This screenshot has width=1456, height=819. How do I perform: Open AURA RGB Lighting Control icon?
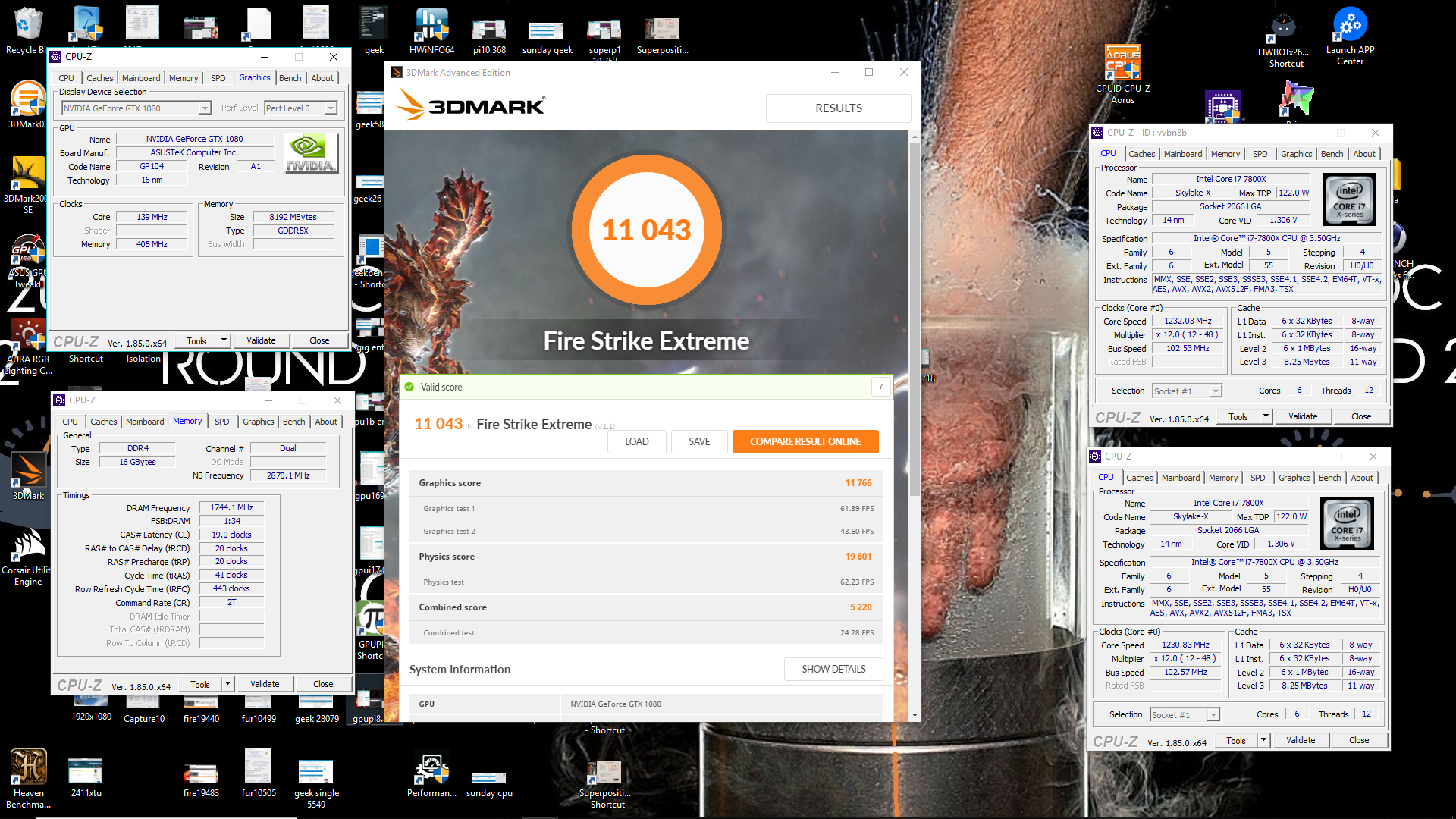(28, 347)
